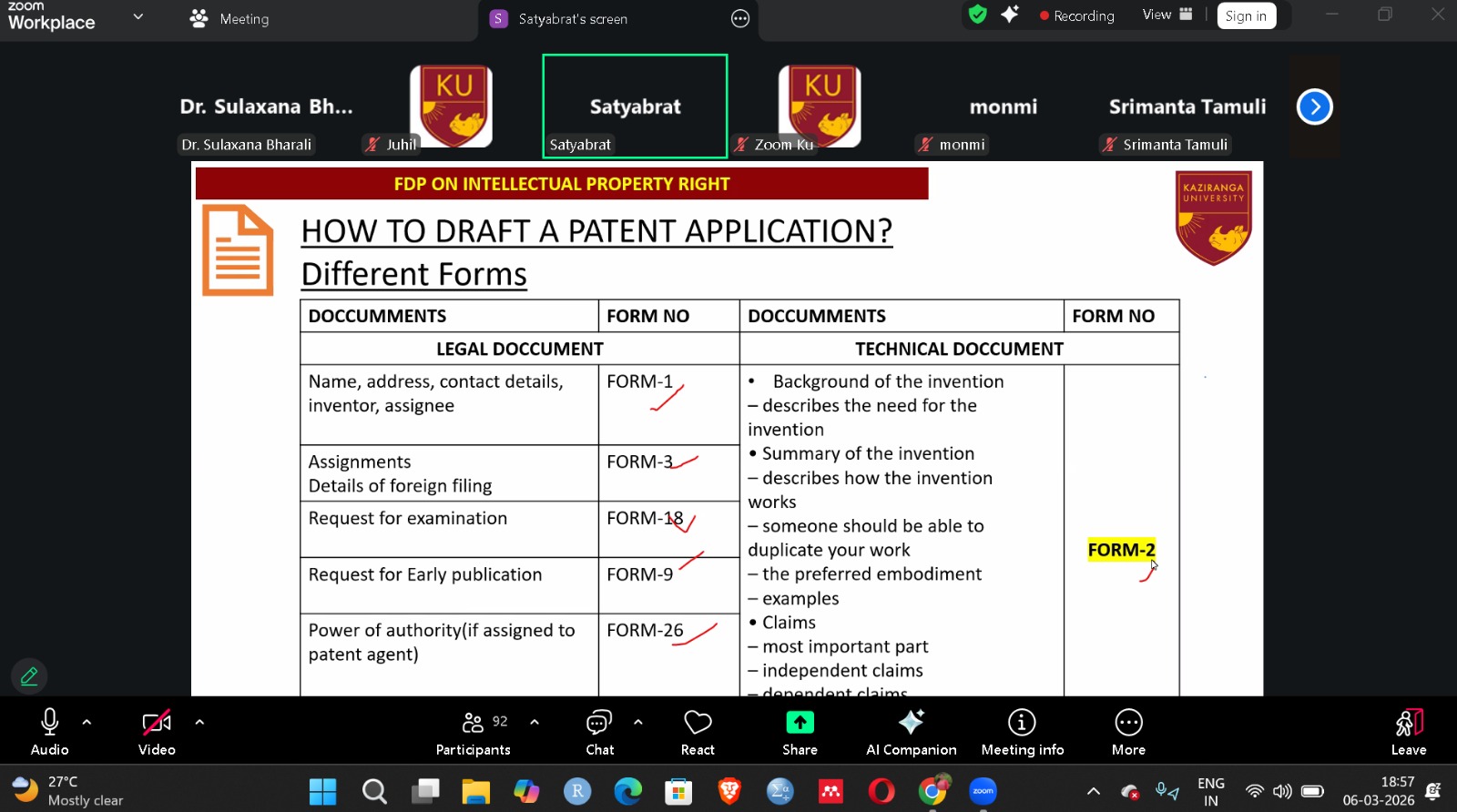Click the green Share screen icon
The height and width of the screenshot is (812, 1457).
[800, 722]
